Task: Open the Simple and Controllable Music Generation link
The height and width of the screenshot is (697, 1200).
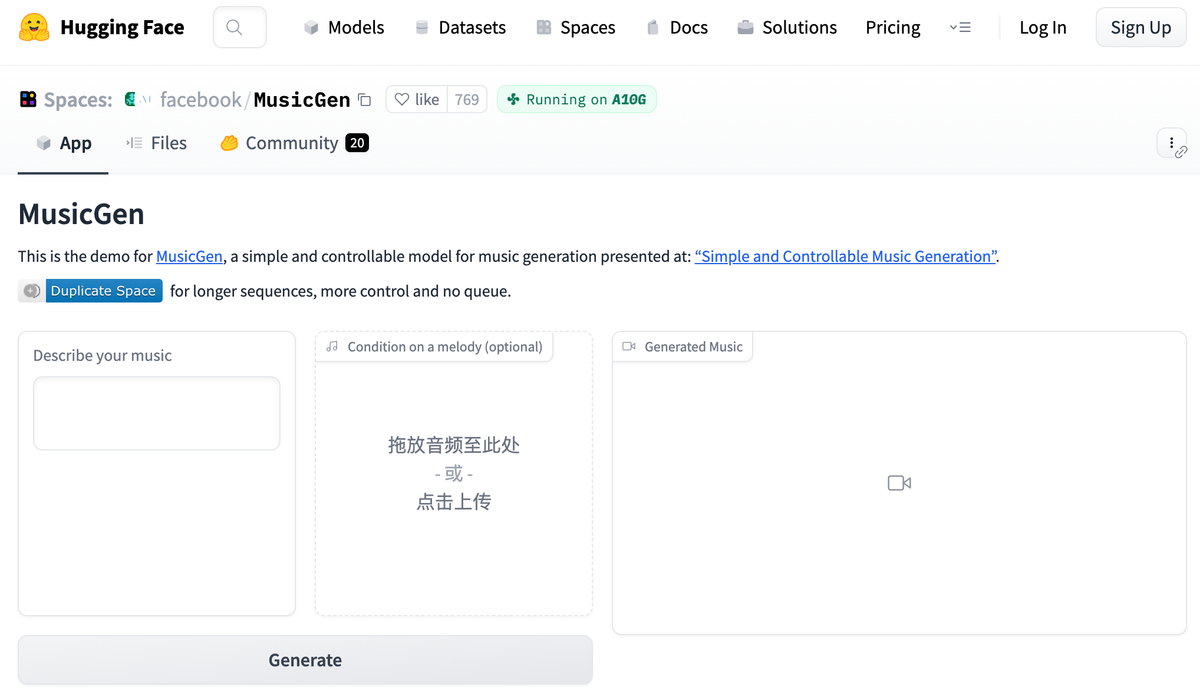Action: (845, 256)
